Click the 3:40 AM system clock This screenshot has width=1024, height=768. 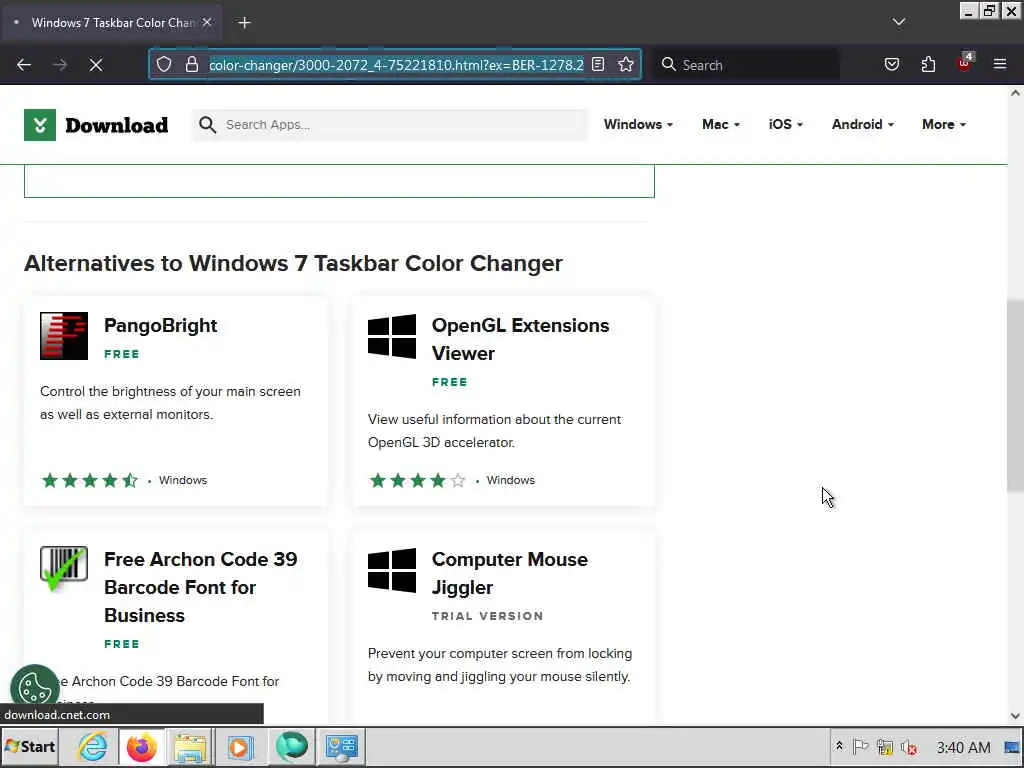click(963, 747)
